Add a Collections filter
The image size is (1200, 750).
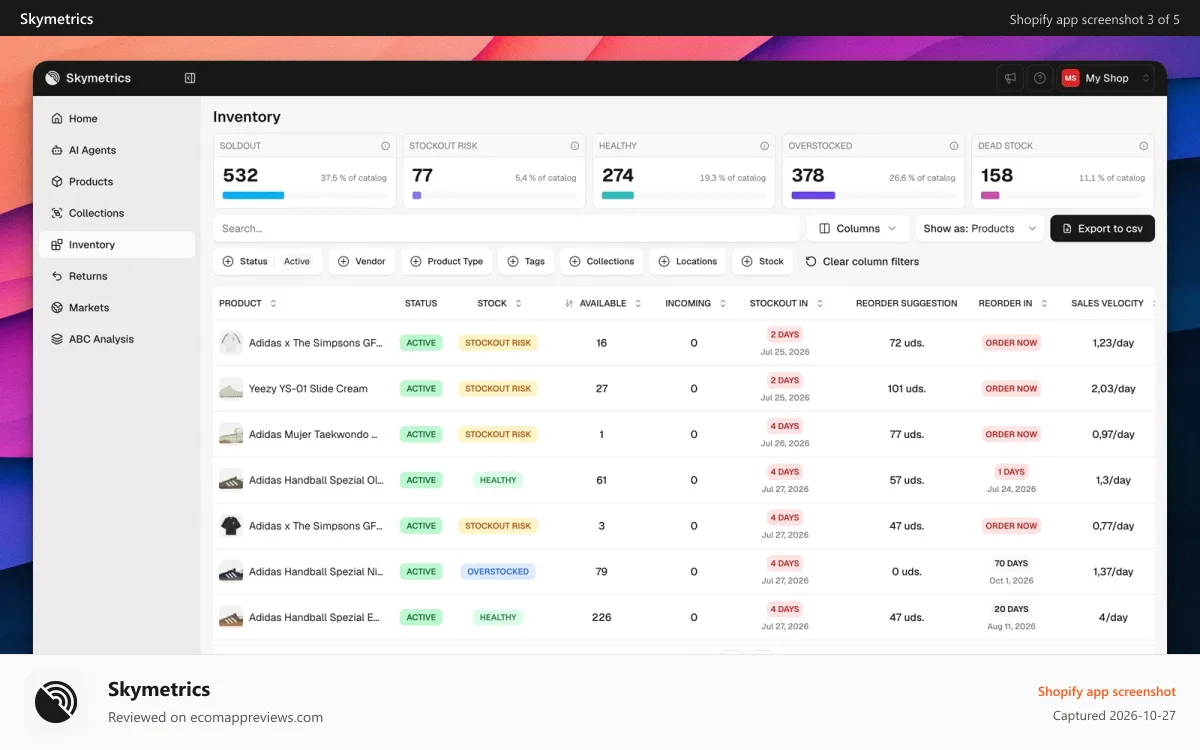coord(602,261)
